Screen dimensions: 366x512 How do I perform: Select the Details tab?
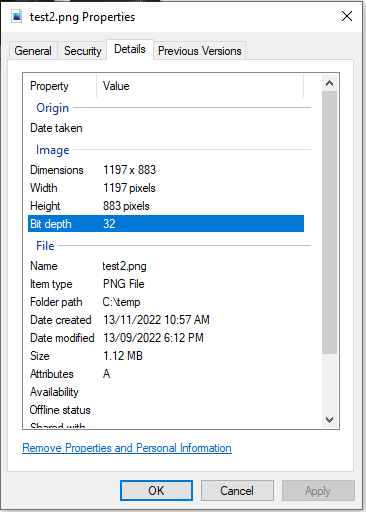tap(130, 49)
